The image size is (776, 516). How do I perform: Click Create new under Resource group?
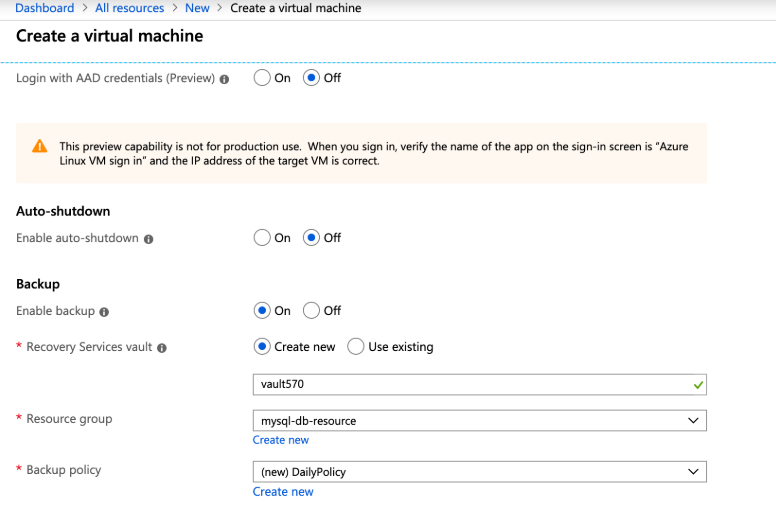click(x=281, y=440)
